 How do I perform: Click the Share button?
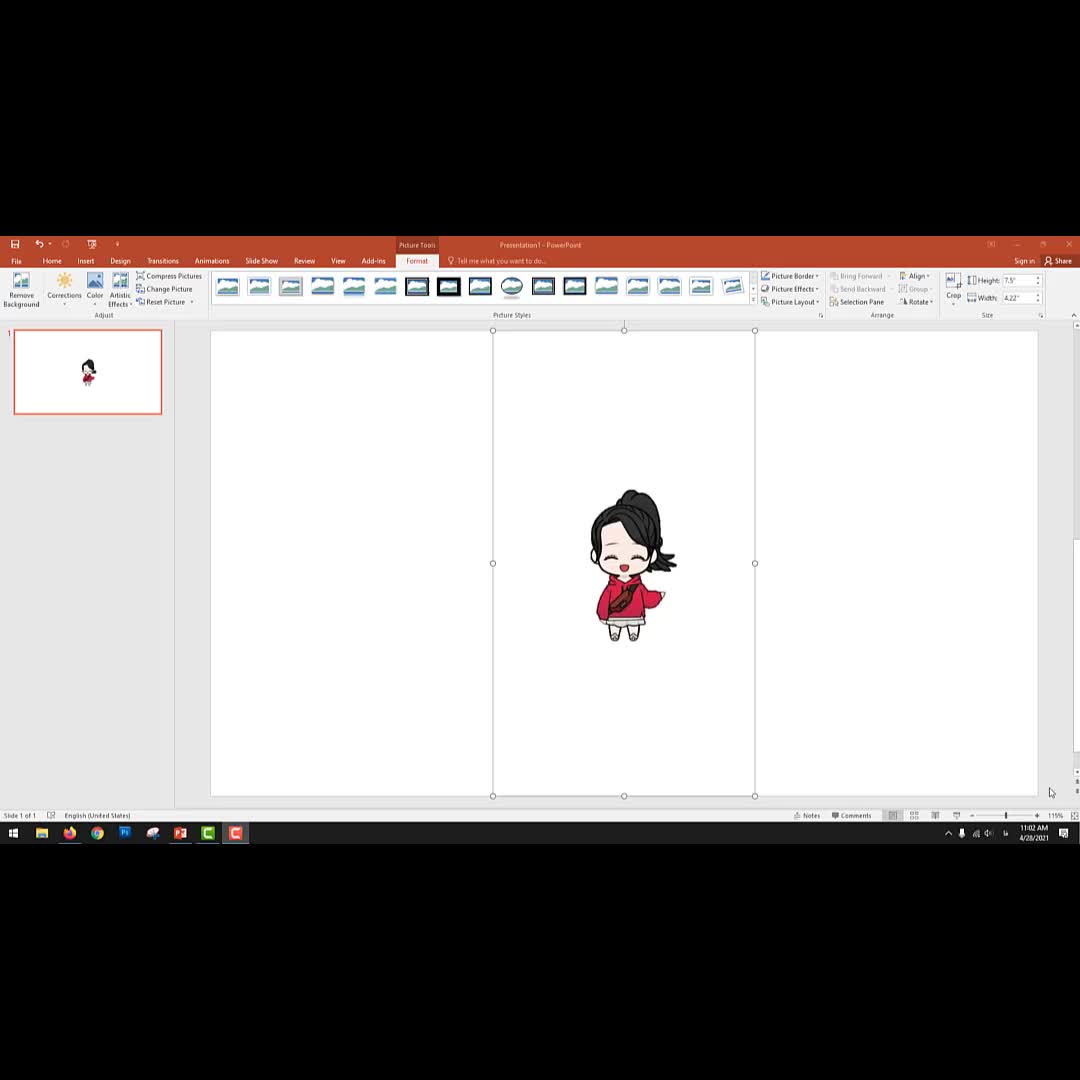(1058, 261)
